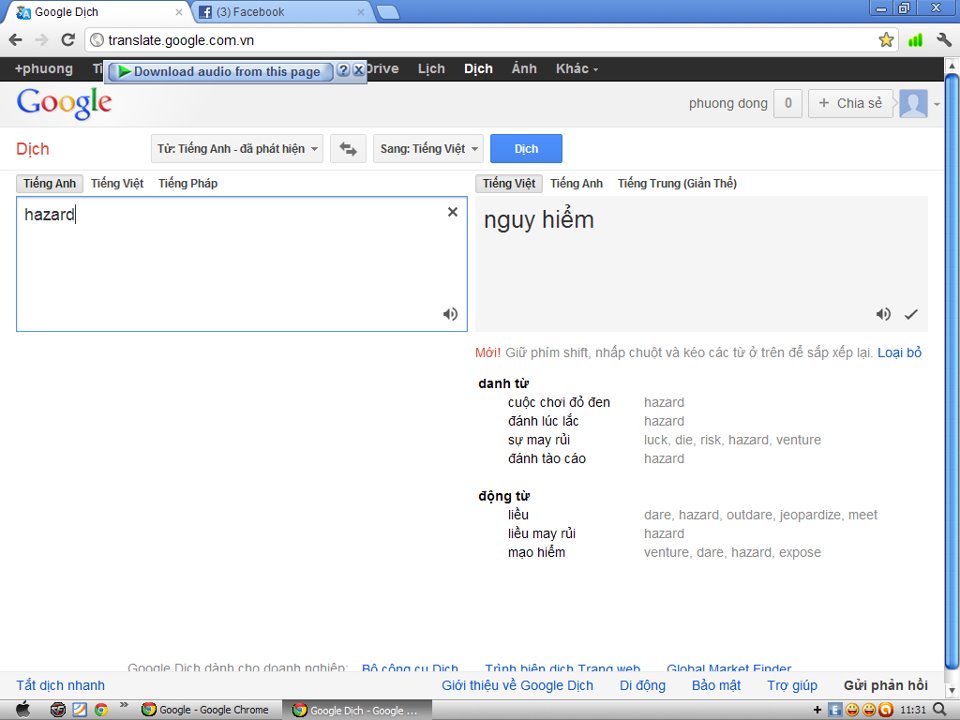Show hidden quick launch items chevron

124,705
